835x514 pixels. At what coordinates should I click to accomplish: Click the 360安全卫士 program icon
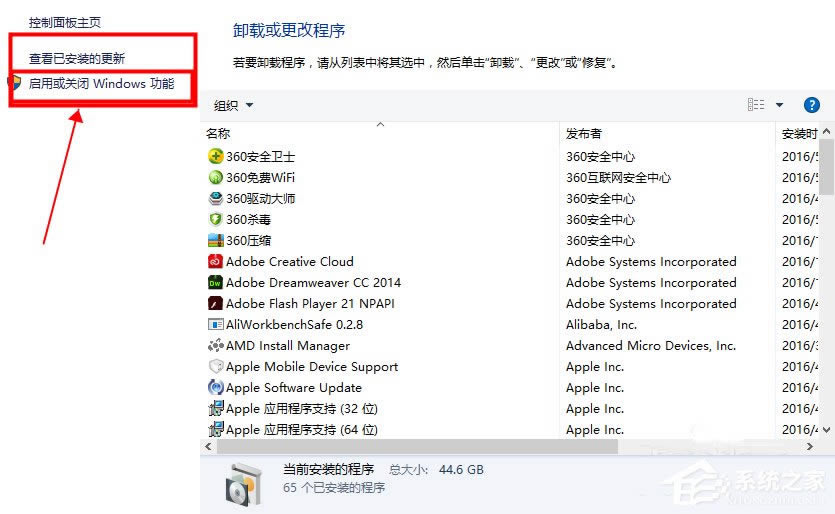tap(215, 156)
